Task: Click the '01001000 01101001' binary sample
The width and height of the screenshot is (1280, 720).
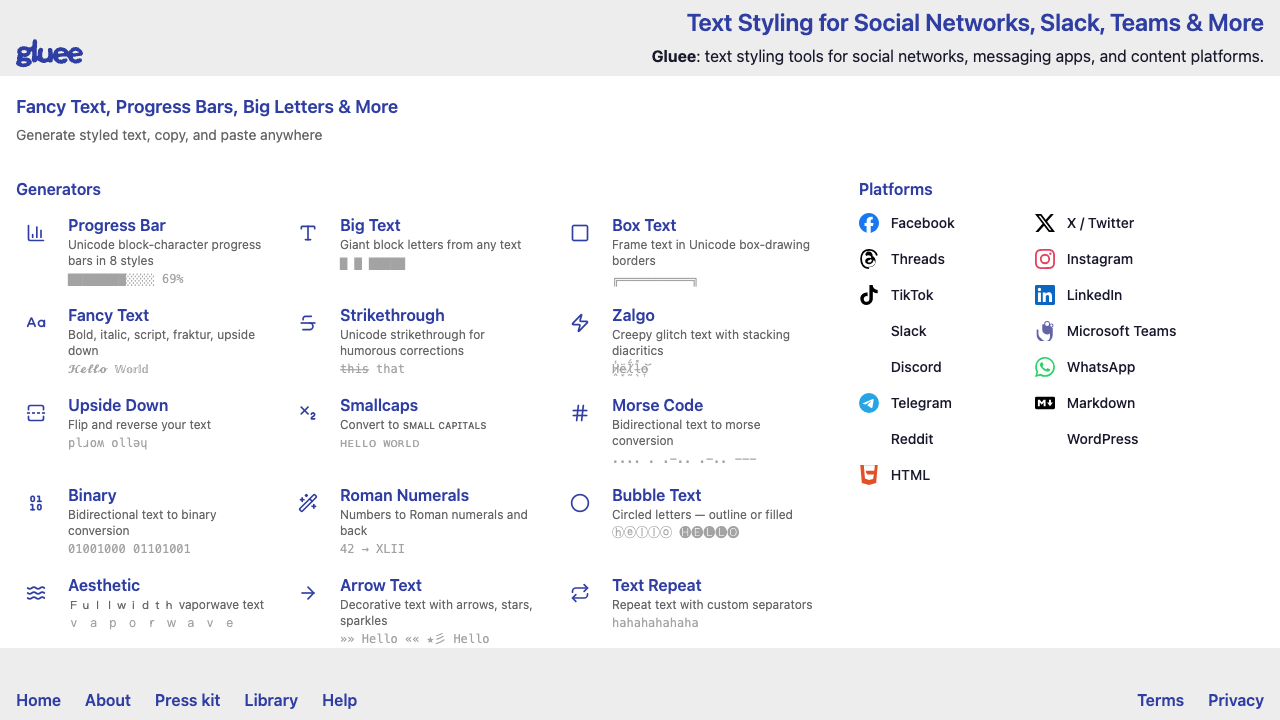Action: point(129,549)
